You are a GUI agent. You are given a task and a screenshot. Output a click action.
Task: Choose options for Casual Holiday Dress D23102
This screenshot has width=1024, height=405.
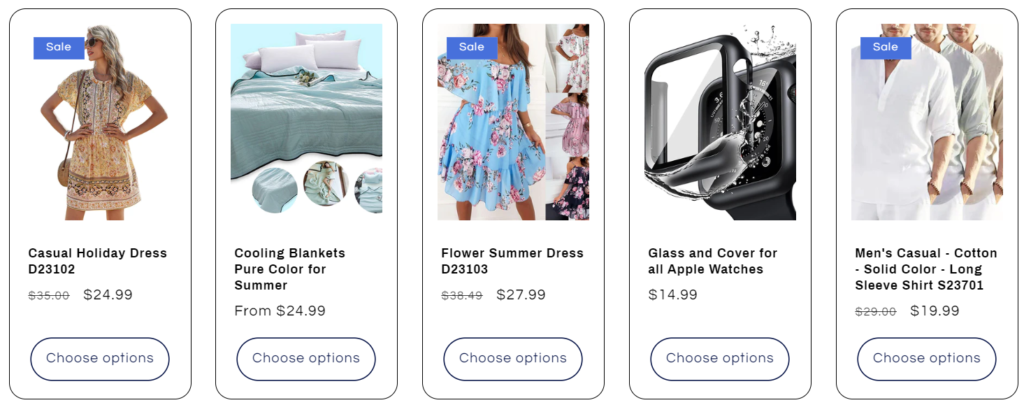click(100, 359)
